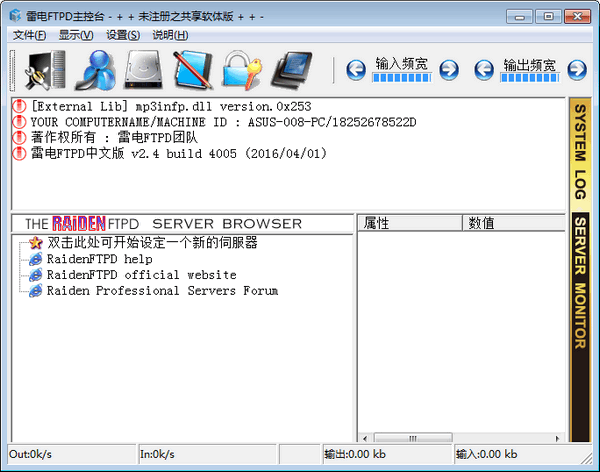Open the user accounts icon
This screenshot has width=600, height=472.
96,70
